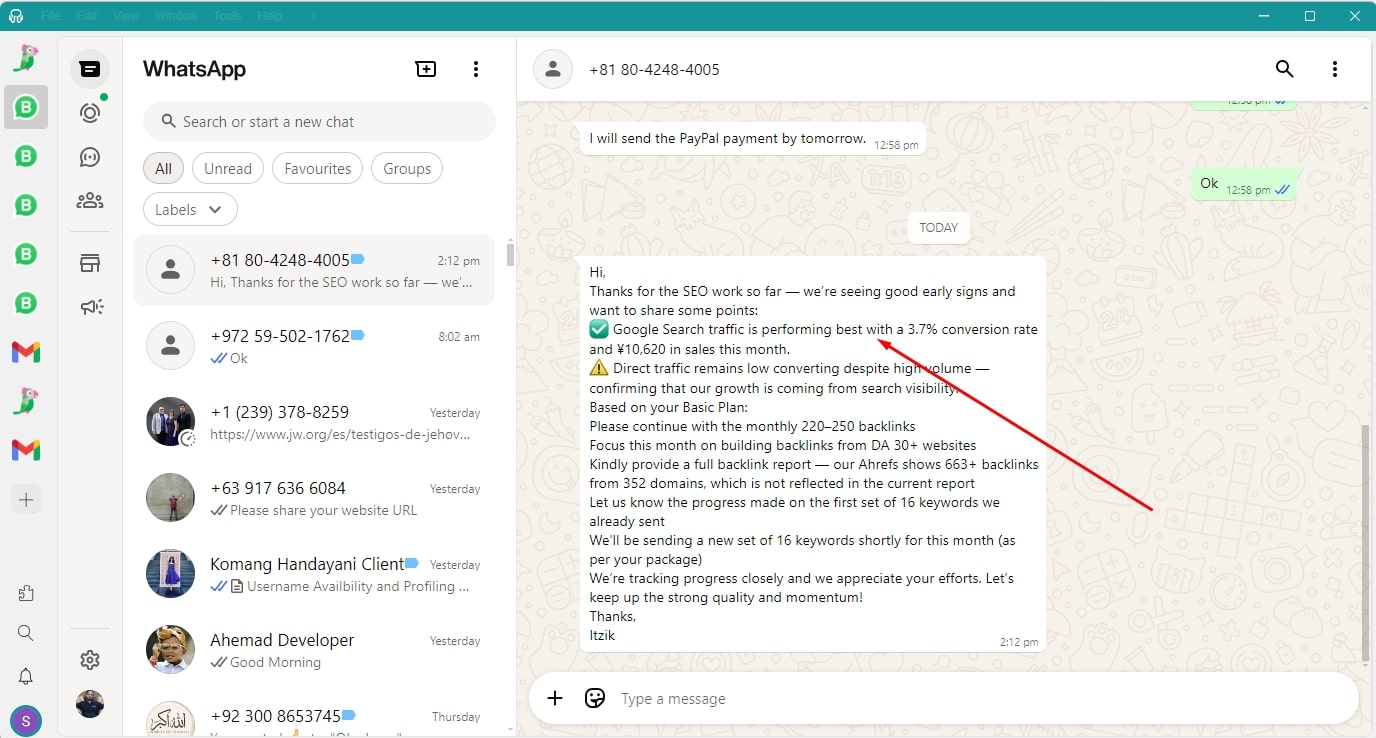Viewport: 1376px width, 738px height.
Task: Open the Status updates panel
Action: coord(90,113)
